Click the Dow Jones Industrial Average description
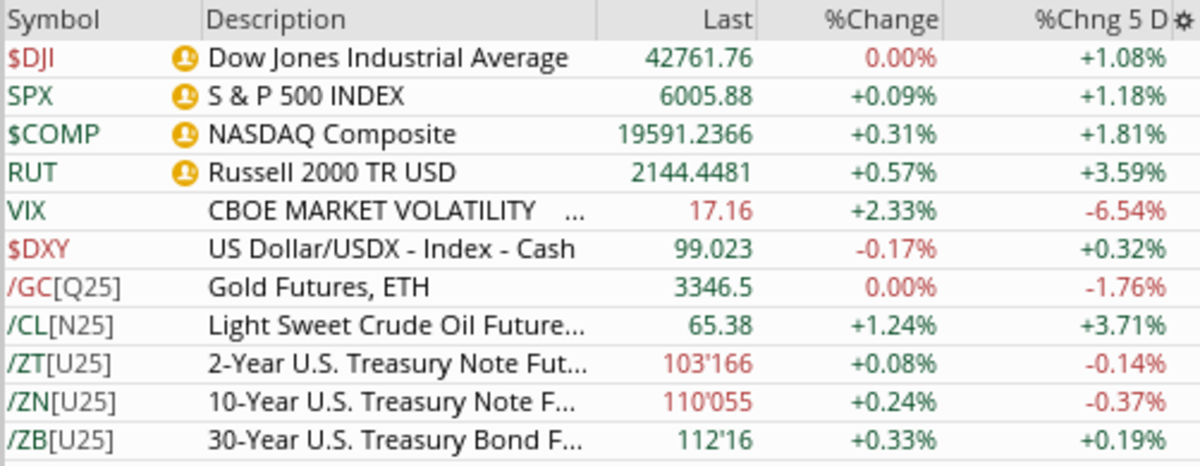 click(x=388, y=59)
